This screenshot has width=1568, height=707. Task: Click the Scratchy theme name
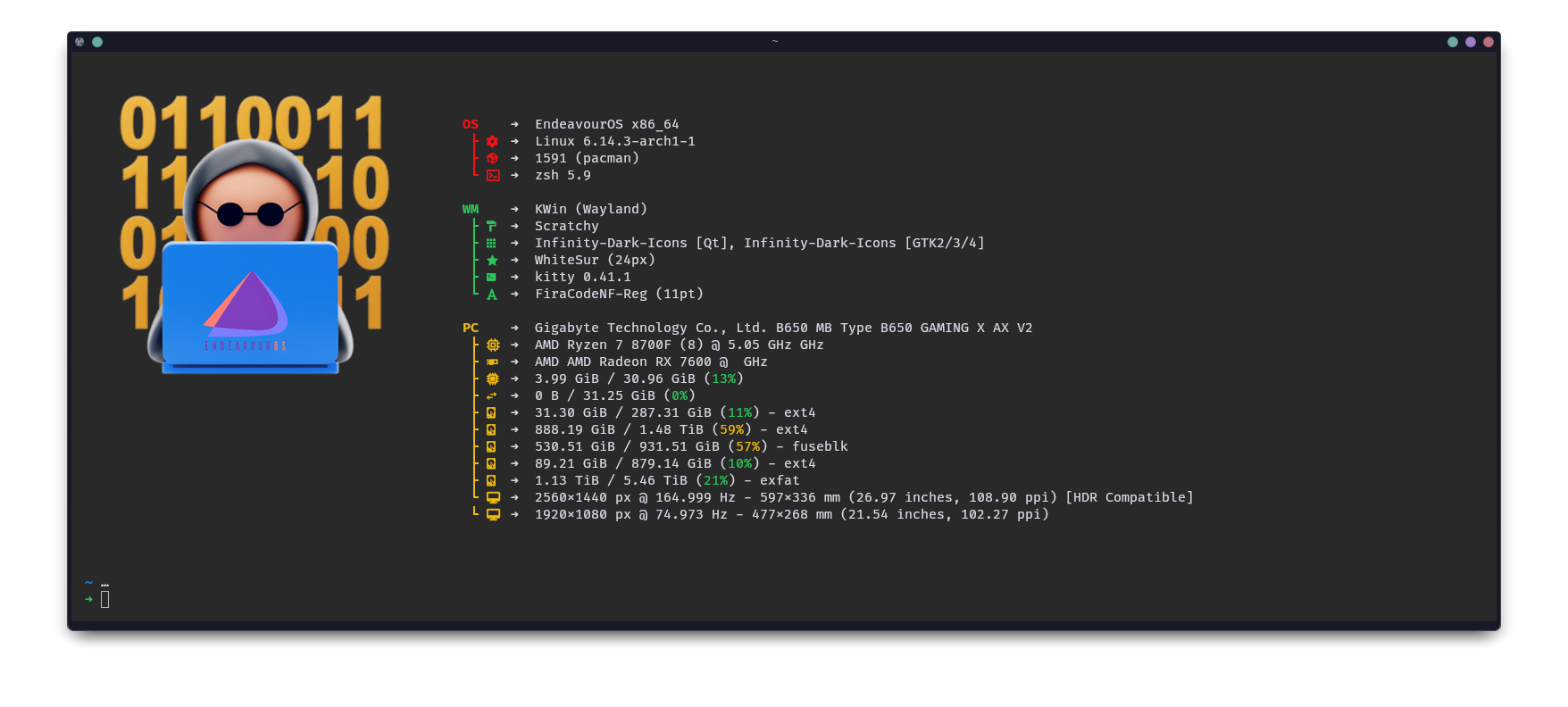point(567,226)
